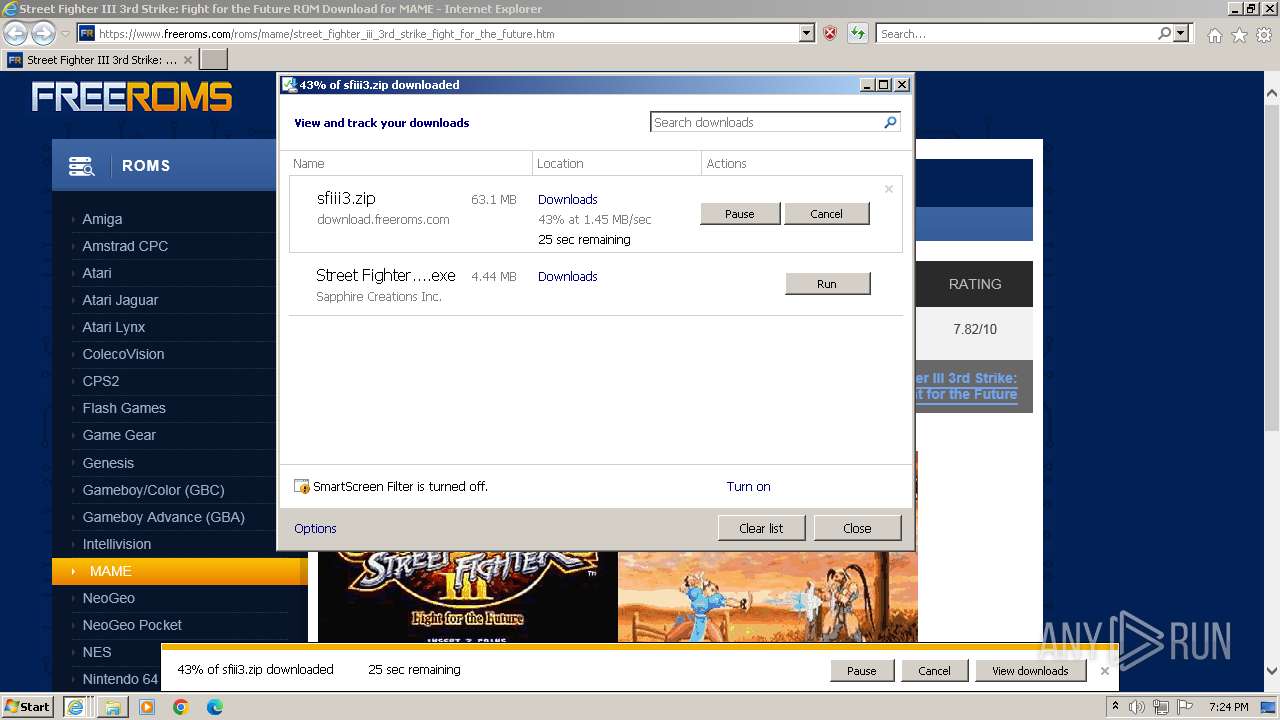
Task: Click Internet Explorer taskbar icon
Action: [75, 707]
